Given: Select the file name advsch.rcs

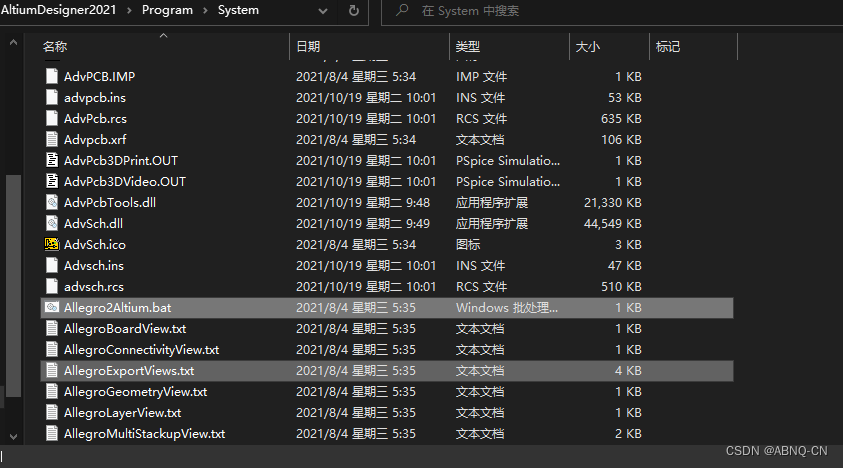Looking at the screenshot, I should coord(94,286).
